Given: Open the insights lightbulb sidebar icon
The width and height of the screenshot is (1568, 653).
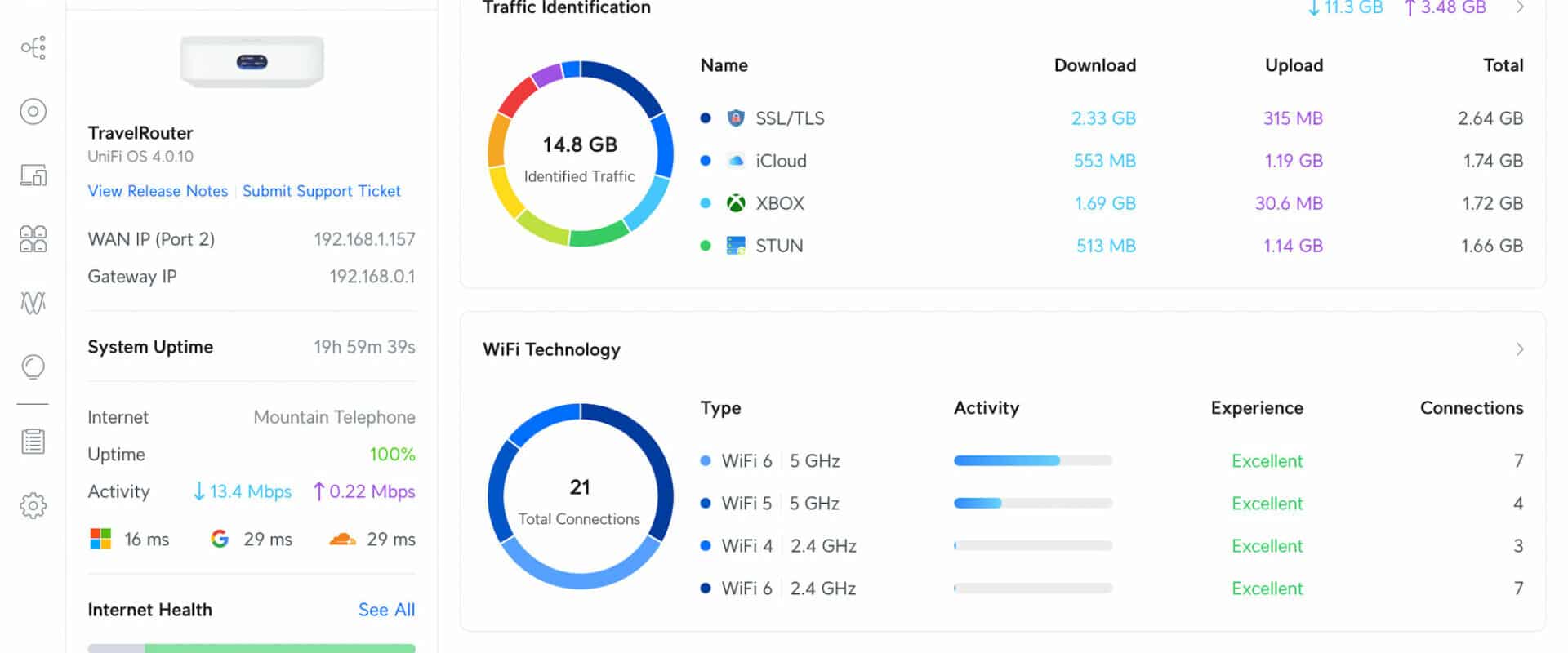Looking at the screenshot, I should click(33, 367).
